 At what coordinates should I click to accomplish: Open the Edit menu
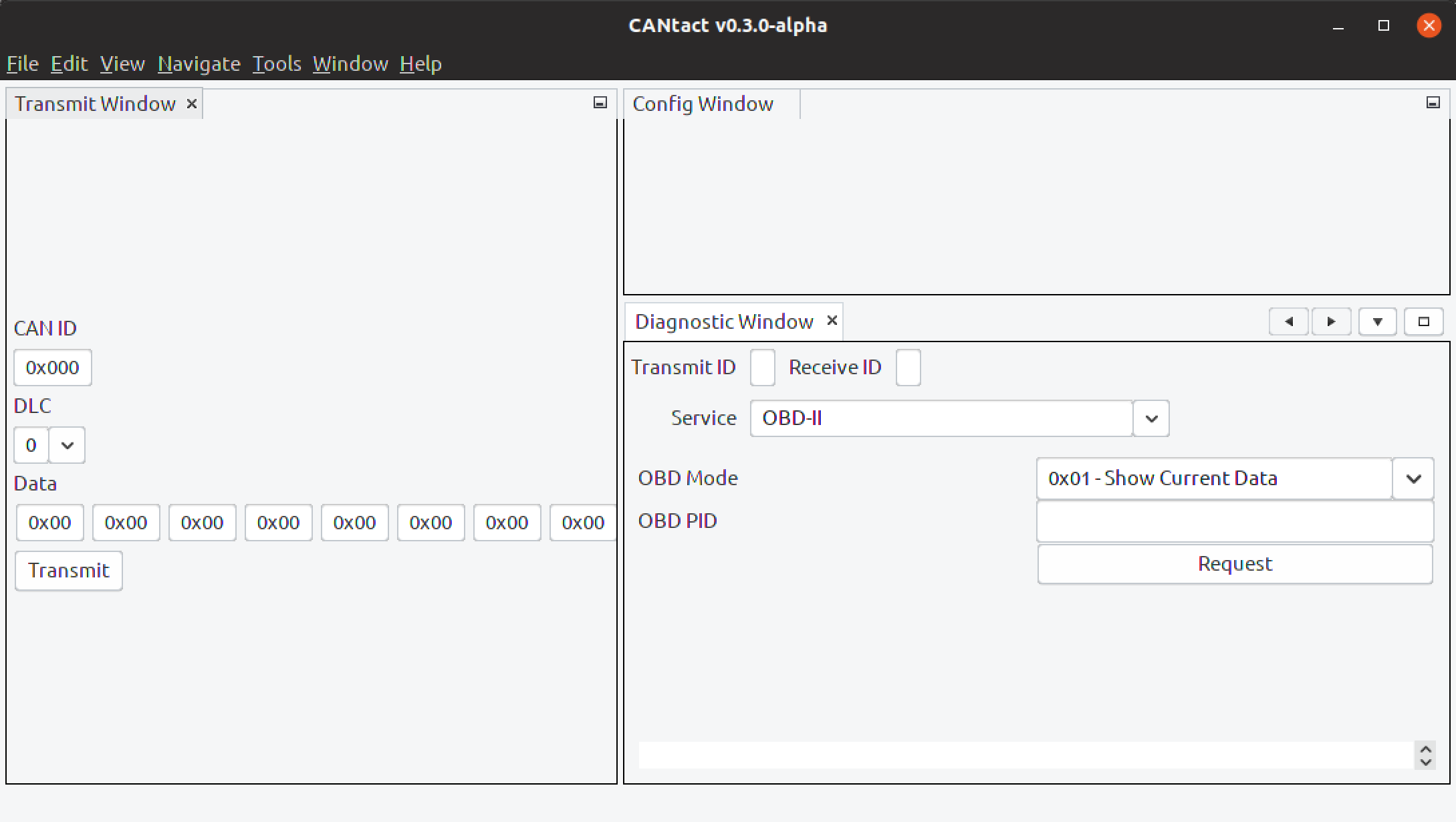pyautogui.click(x=69, y=63)
